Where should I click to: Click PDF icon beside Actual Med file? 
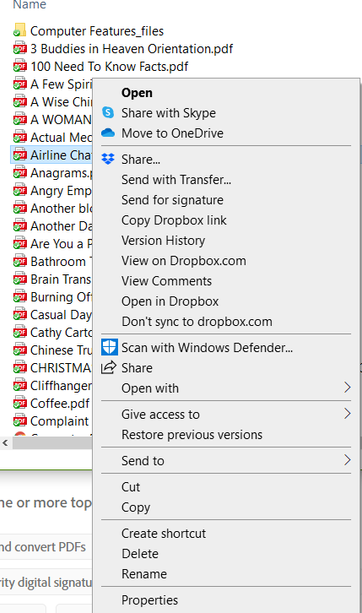[20, 137]
